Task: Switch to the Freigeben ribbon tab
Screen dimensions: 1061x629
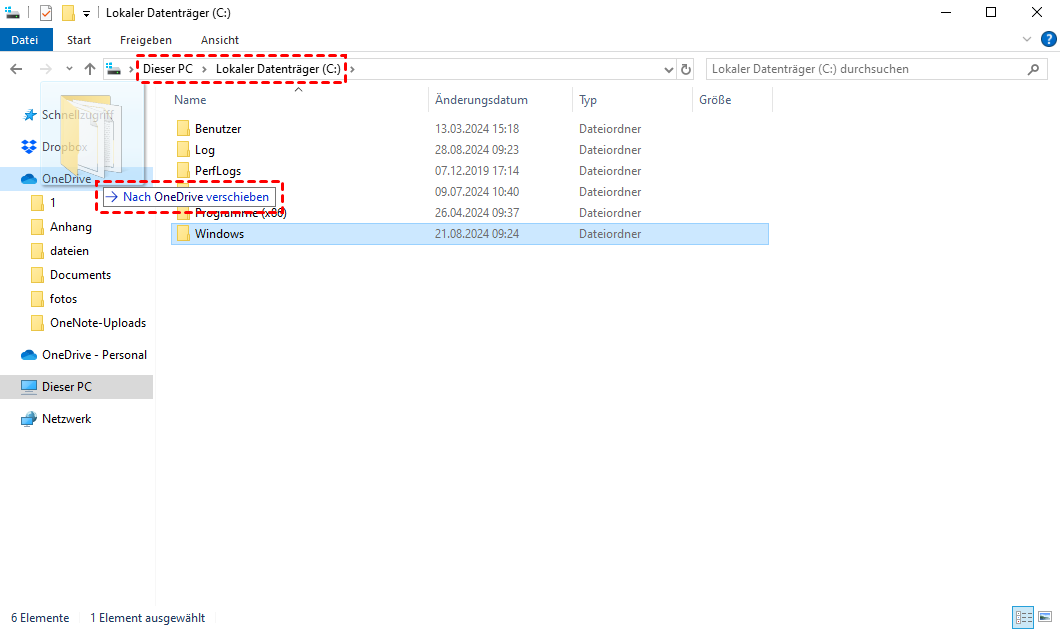Action: click(x=145, y=40)
